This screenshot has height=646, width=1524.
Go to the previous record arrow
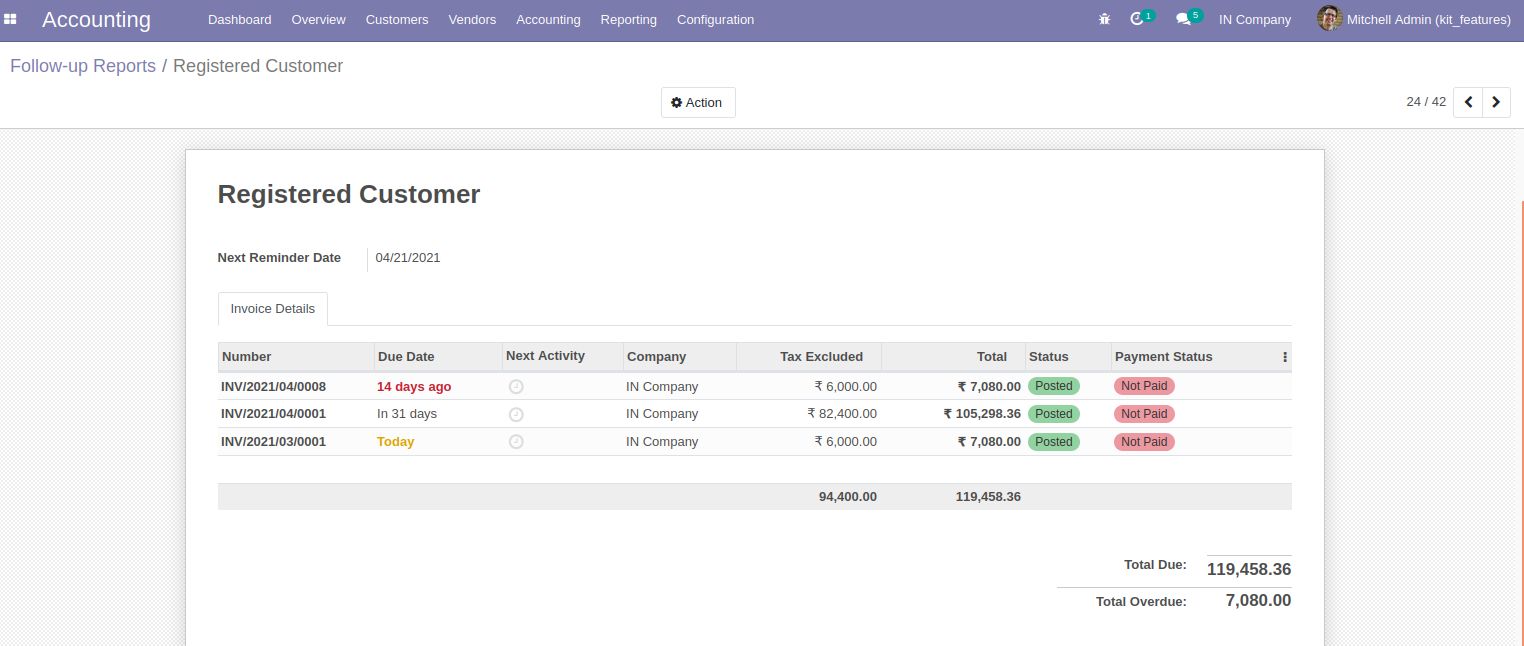1468,102
